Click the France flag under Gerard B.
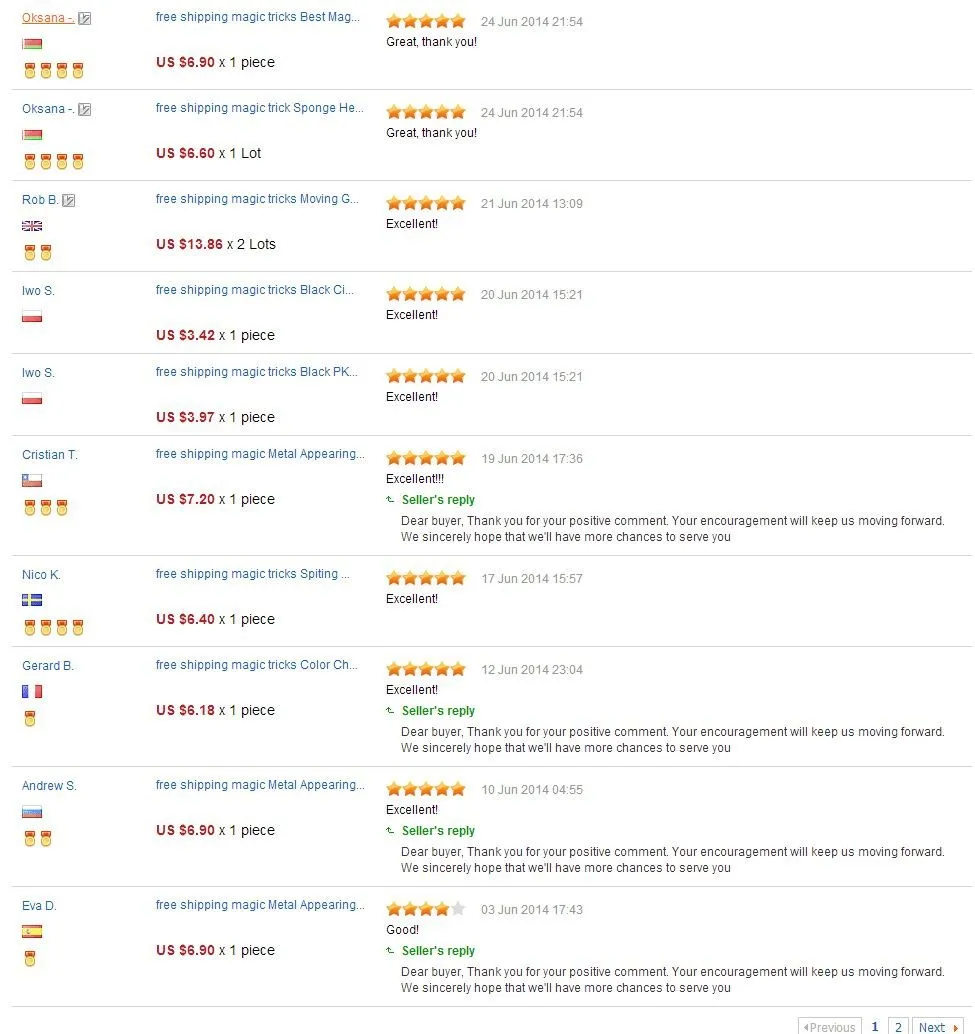 click(32, 691)
